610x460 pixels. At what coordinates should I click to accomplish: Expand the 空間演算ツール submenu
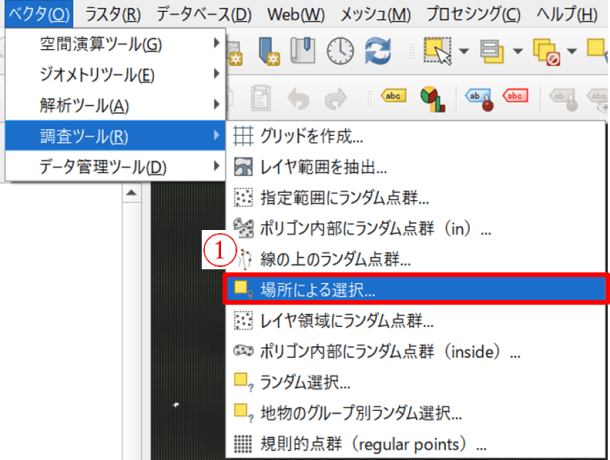pos(115,44)
